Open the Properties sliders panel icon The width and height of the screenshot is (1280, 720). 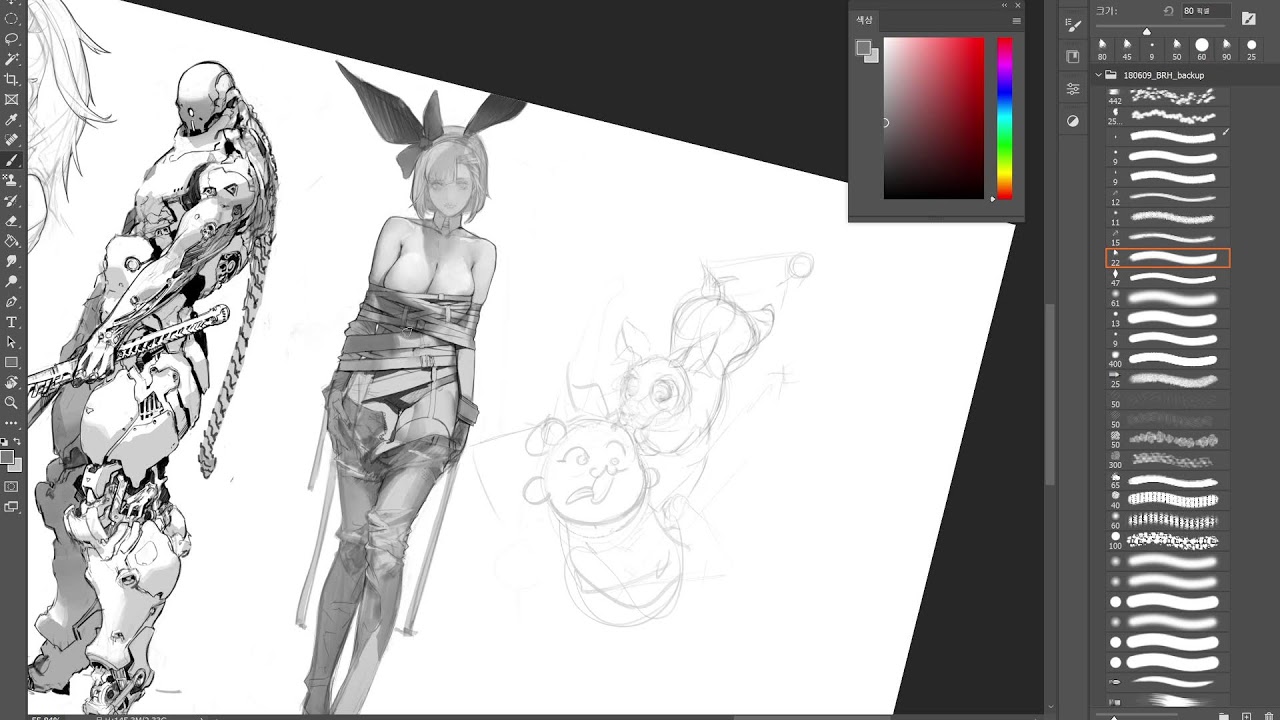point(1073,89)
